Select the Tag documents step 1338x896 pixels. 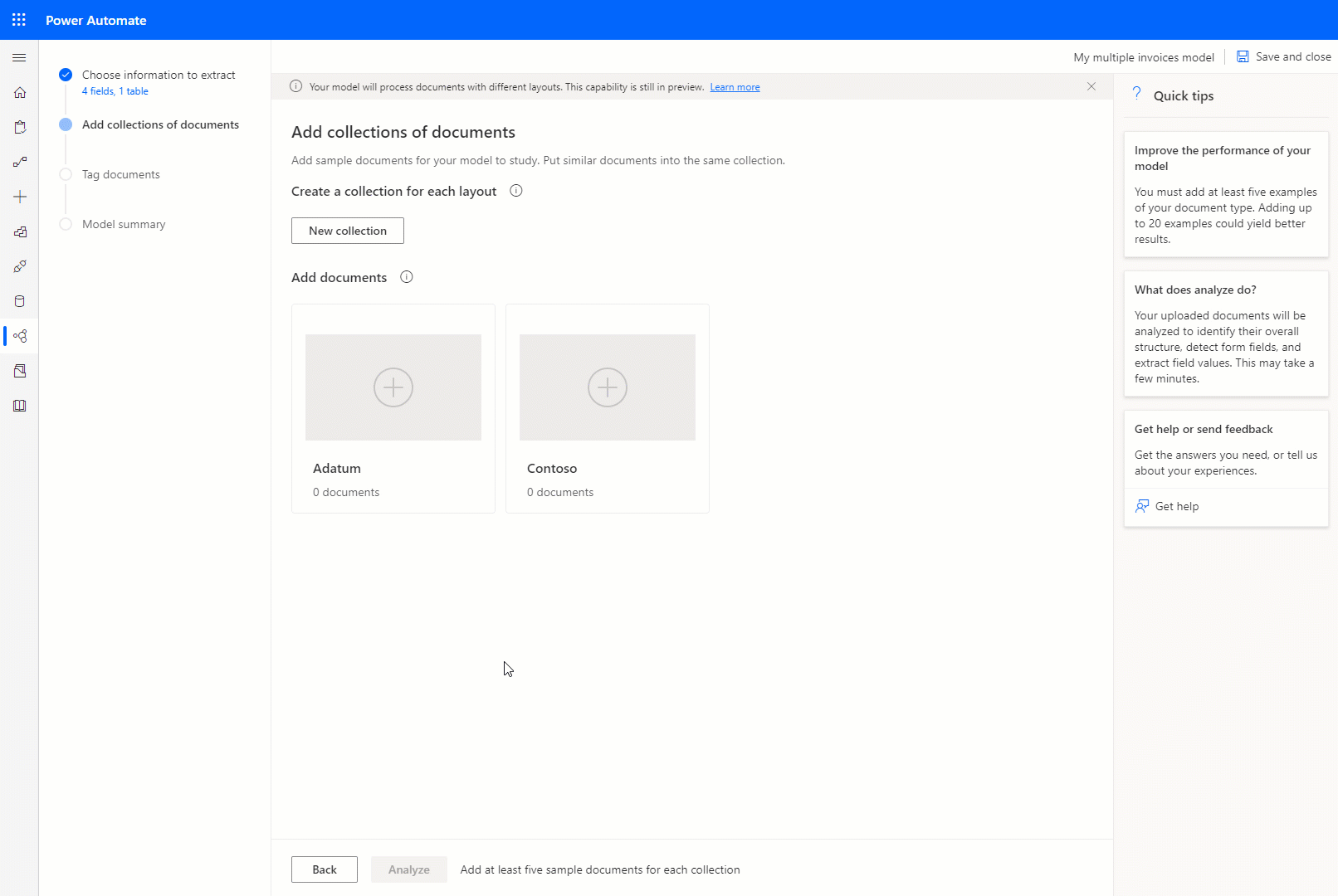[120, 174]
